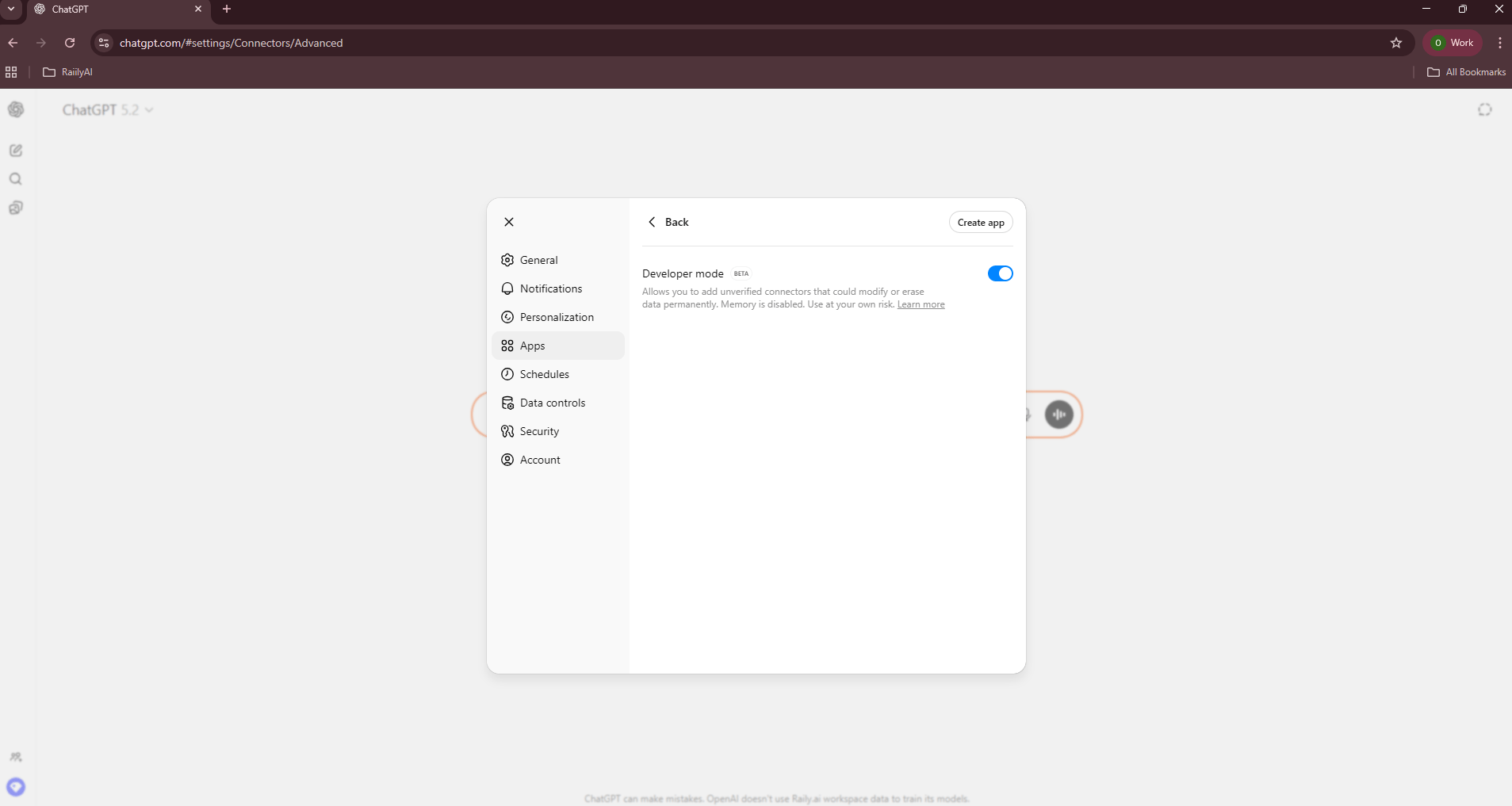The width and height of the screenshot is (1512, 806).
Task: Open Notifications settings
Action: [558, 288]
